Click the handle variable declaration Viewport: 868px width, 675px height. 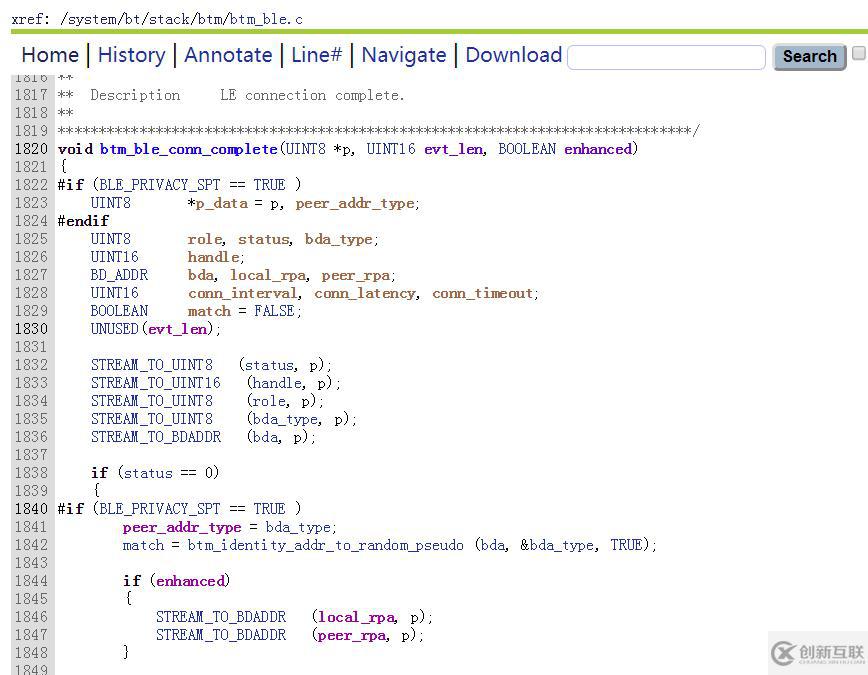(x=214, y=257)
